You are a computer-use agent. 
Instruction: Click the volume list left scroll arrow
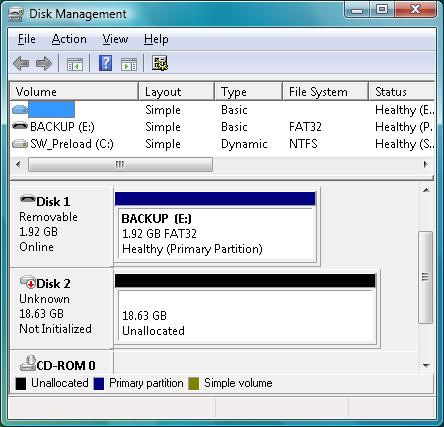(x=18, y=164)
